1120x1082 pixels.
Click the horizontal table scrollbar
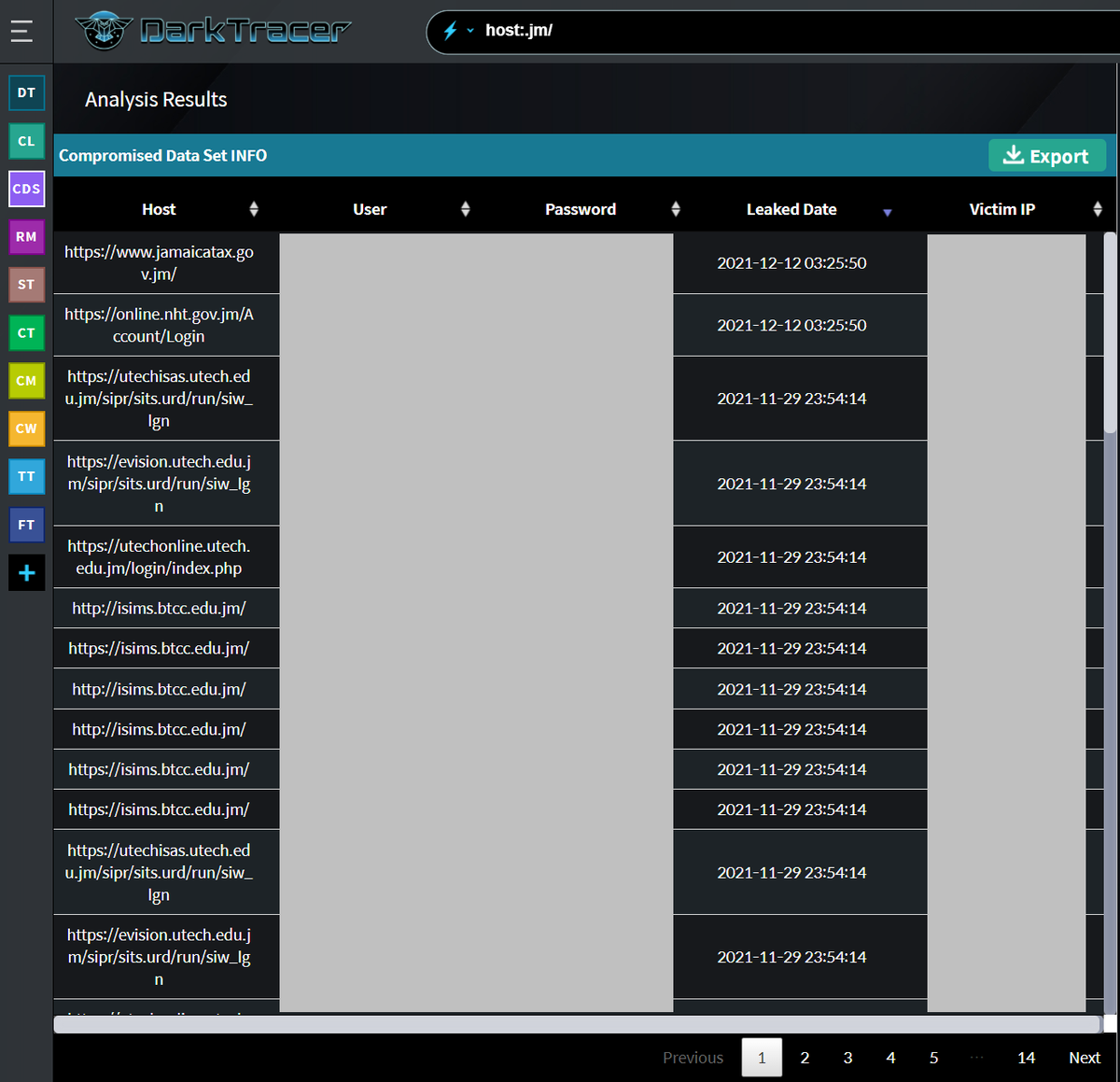[x=578, y=1024]
